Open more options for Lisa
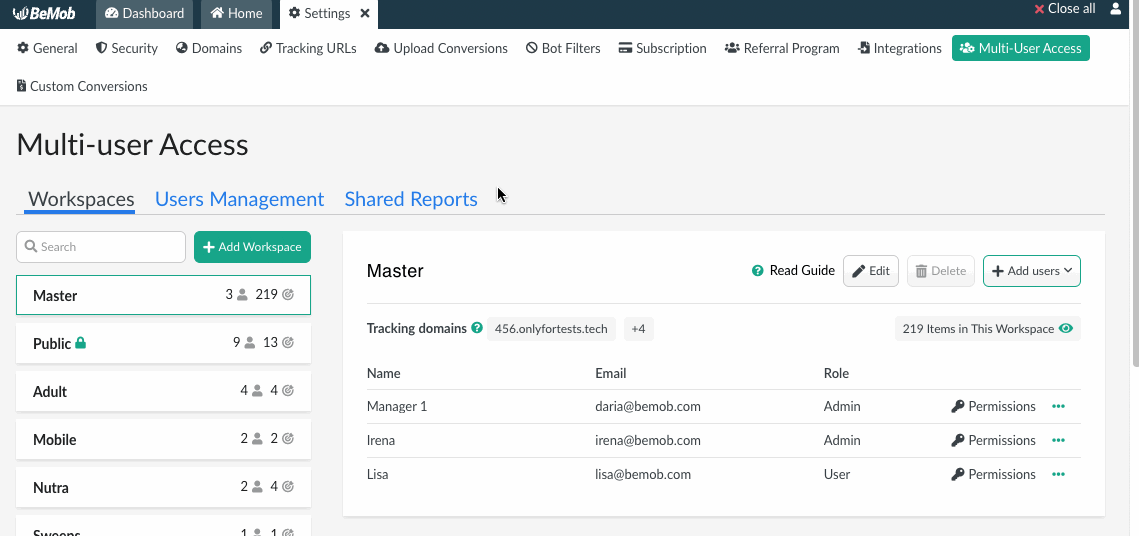 point(1058,474)
